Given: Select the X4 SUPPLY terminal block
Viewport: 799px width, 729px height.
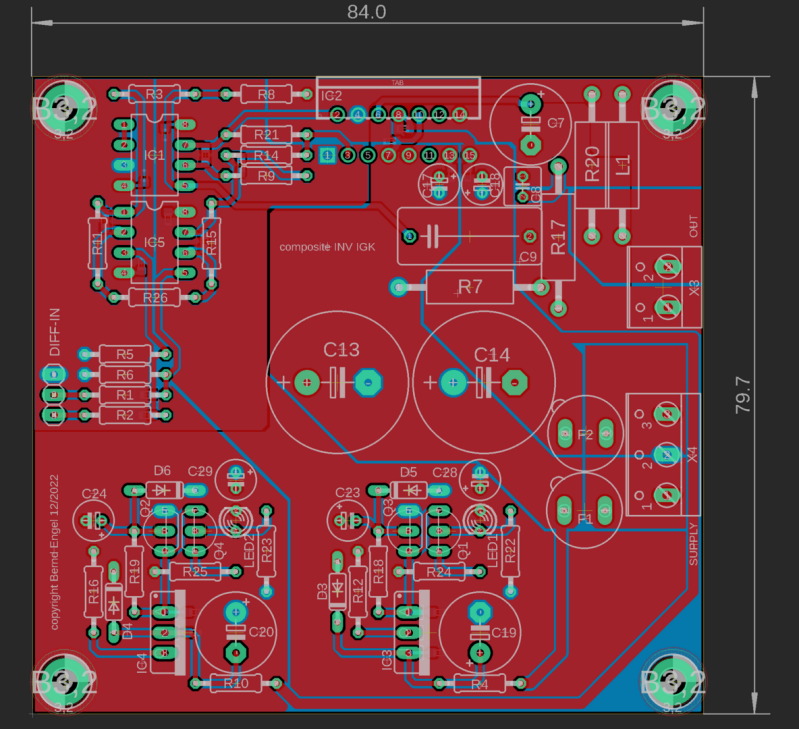Looking at the screenshot, I should tap(663, 454).
